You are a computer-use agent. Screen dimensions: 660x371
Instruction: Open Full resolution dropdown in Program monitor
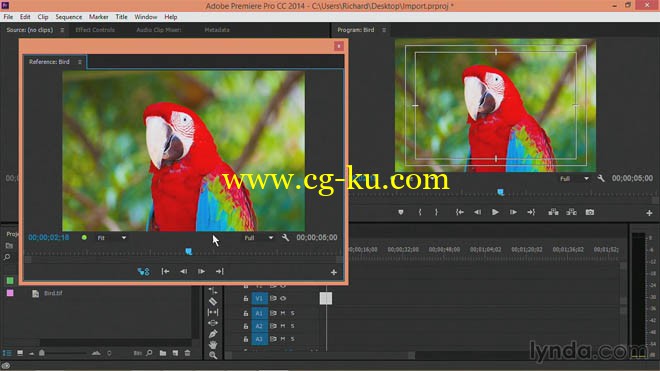click(x=574, y=179)
